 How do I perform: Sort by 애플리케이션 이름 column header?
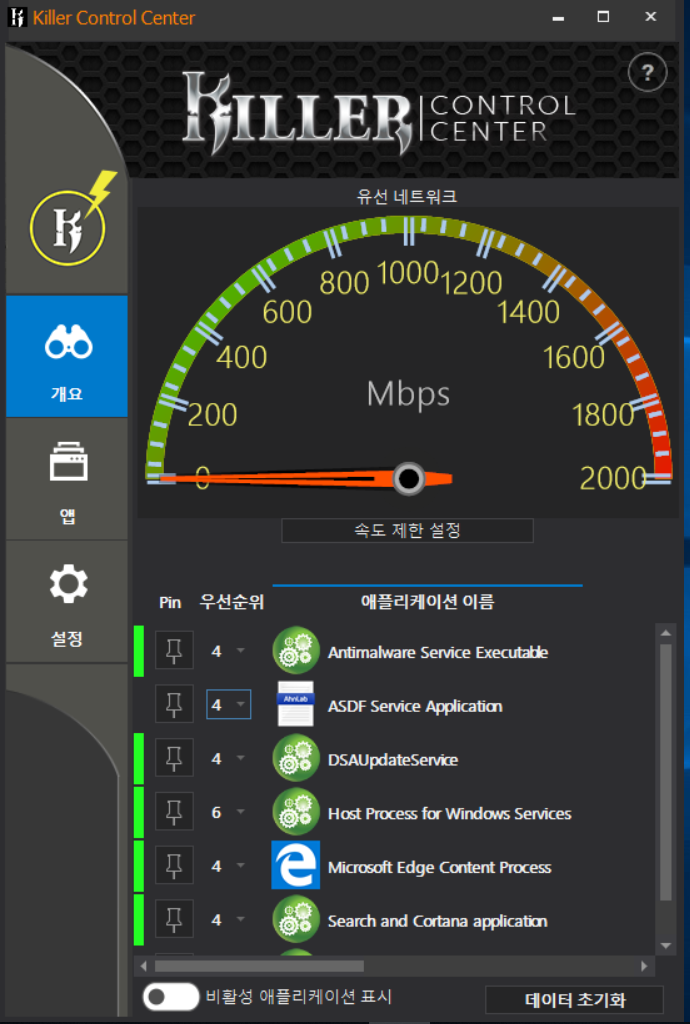[x=428, y=601]
